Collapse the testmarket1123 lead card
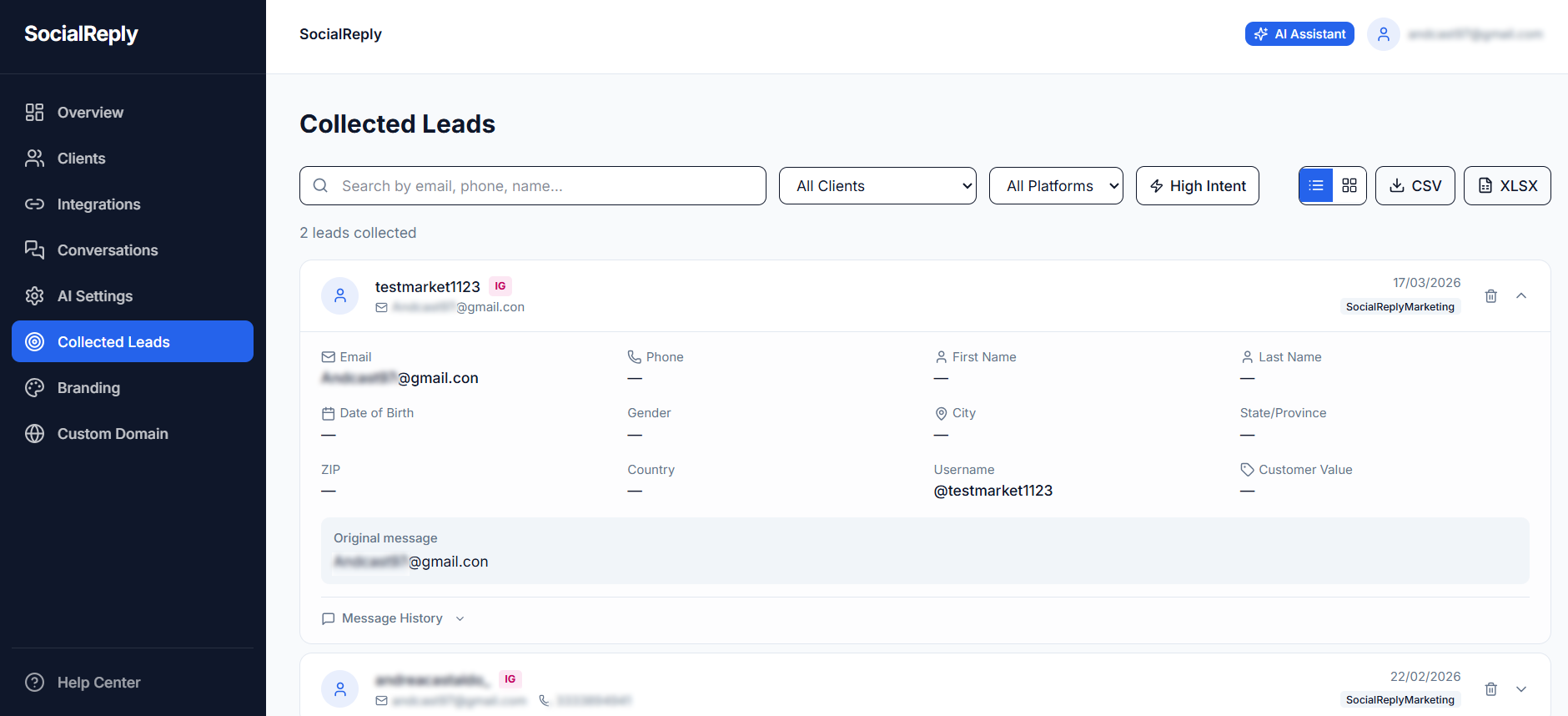 point(1521,296)
